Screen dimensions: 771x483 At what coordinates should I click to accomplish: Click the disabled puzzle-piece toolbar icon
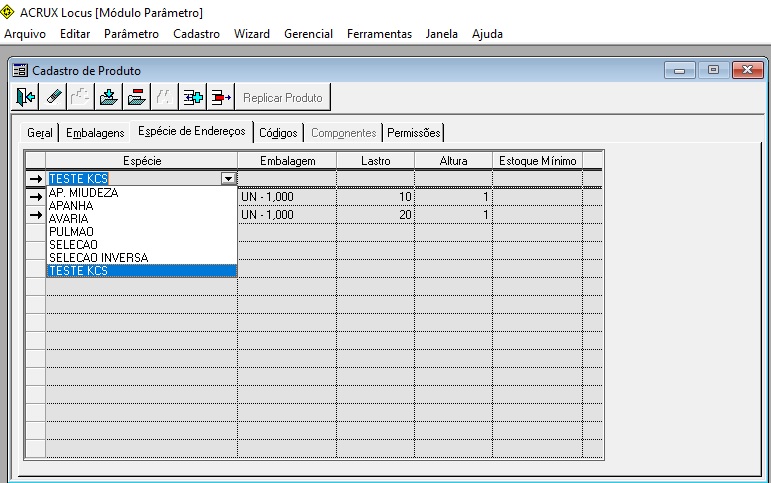80,97
